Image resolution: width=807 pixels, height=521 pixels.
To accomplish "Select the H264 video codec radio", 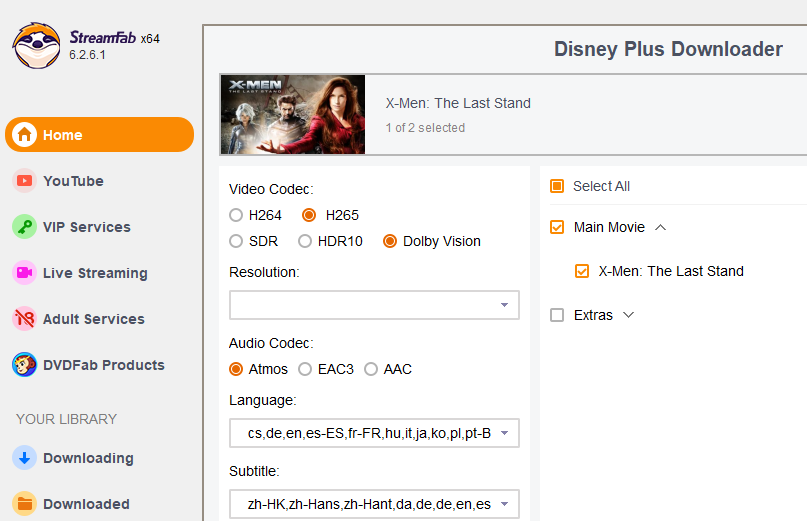I will tap(236, 215).
